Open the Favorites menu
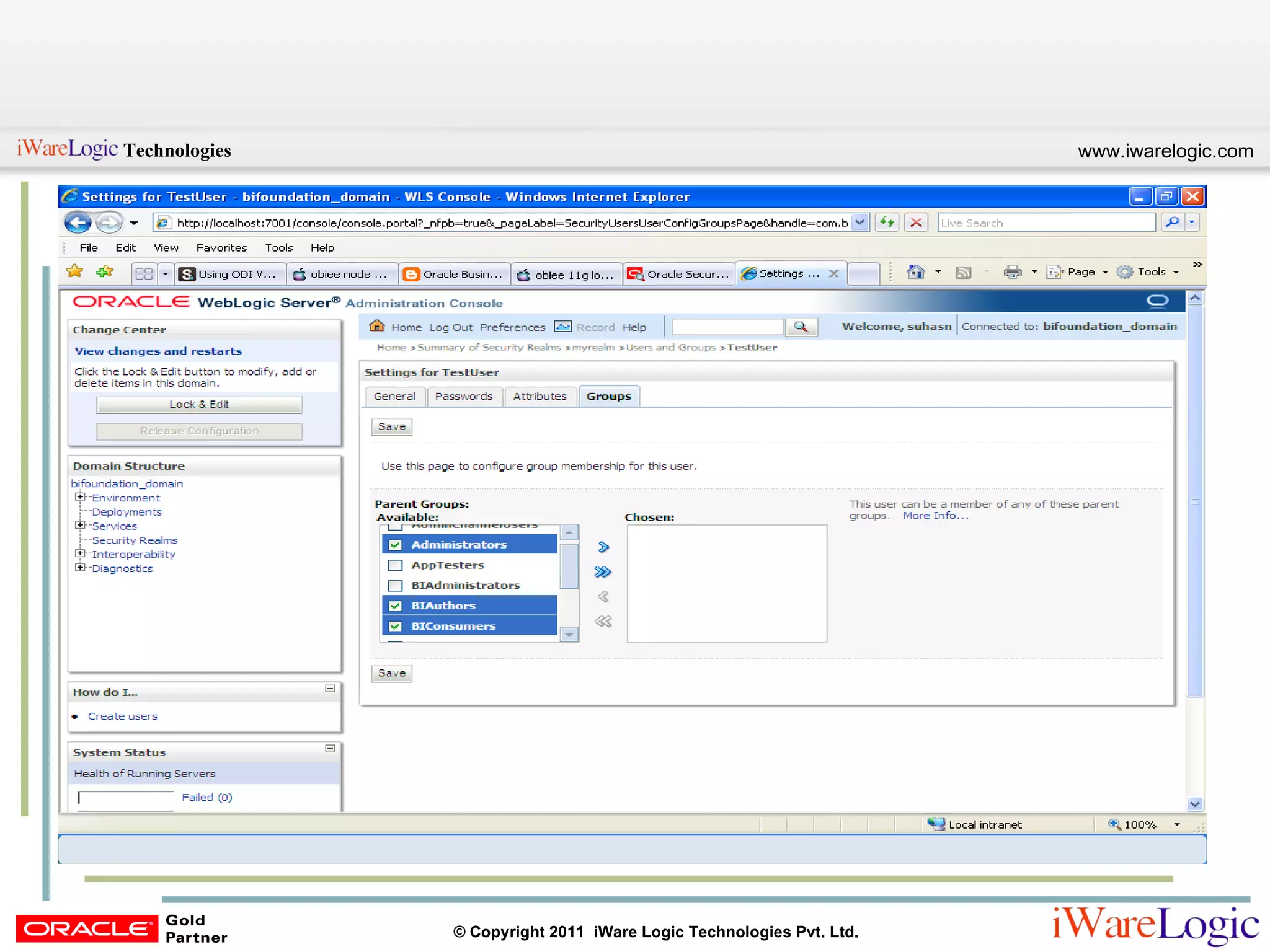Screen dimensions: 1270x952 tap(221, 248)
